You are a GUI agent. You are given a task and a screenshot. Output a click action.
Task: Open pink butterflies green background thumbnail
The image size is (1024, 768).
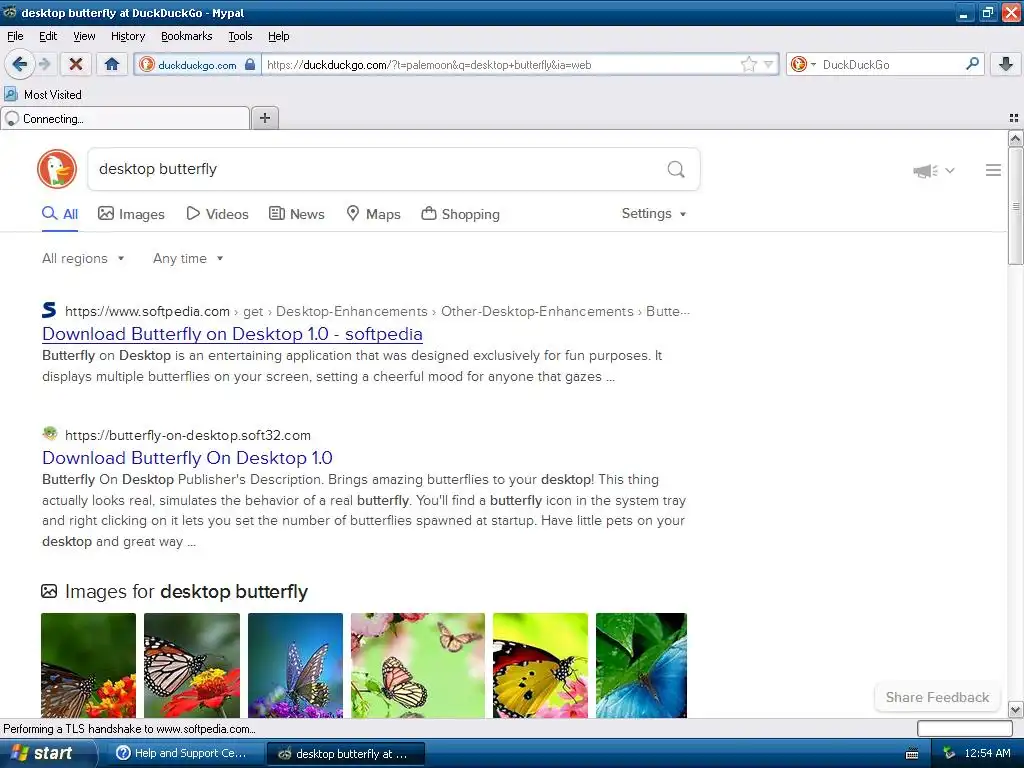point(418,665)
